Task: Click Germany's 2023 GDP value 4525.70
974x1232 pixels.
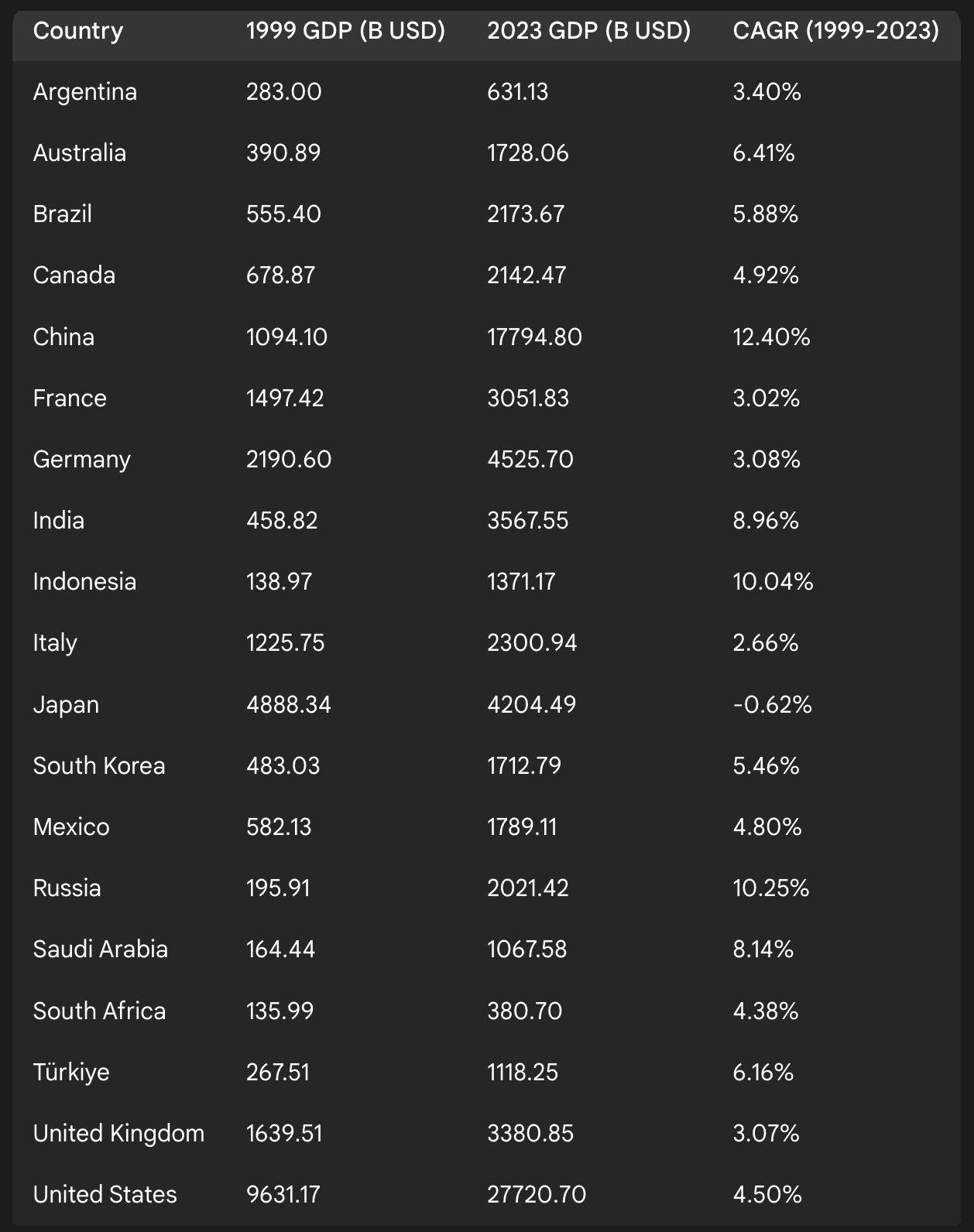Action: pos(530,460)
